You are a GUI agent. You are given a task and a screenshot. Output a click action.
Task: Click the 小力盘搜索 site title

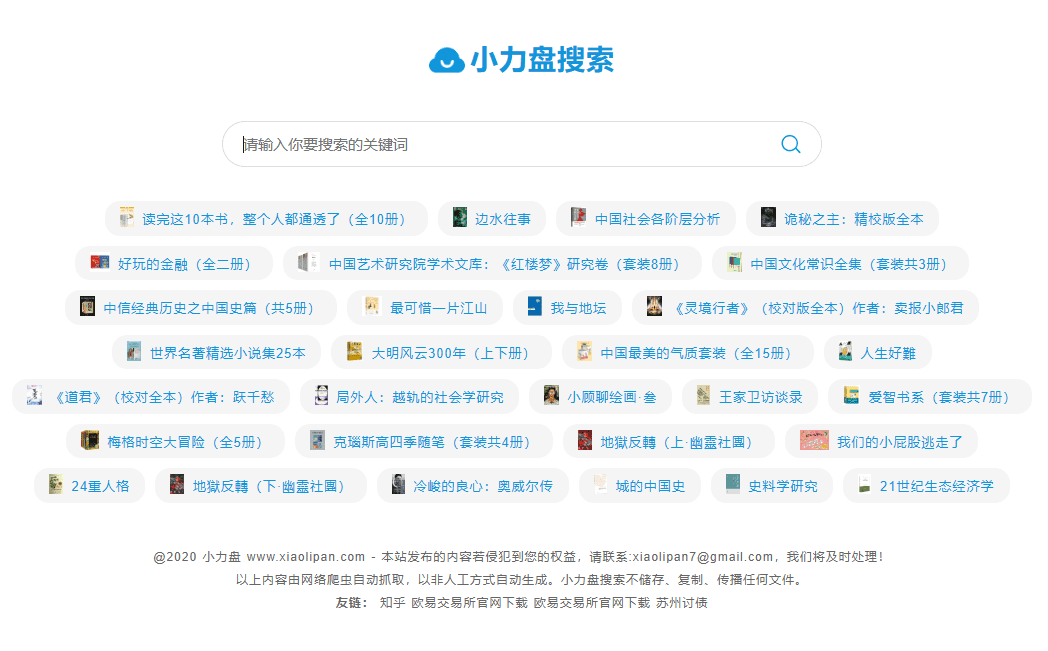[541, 60]
